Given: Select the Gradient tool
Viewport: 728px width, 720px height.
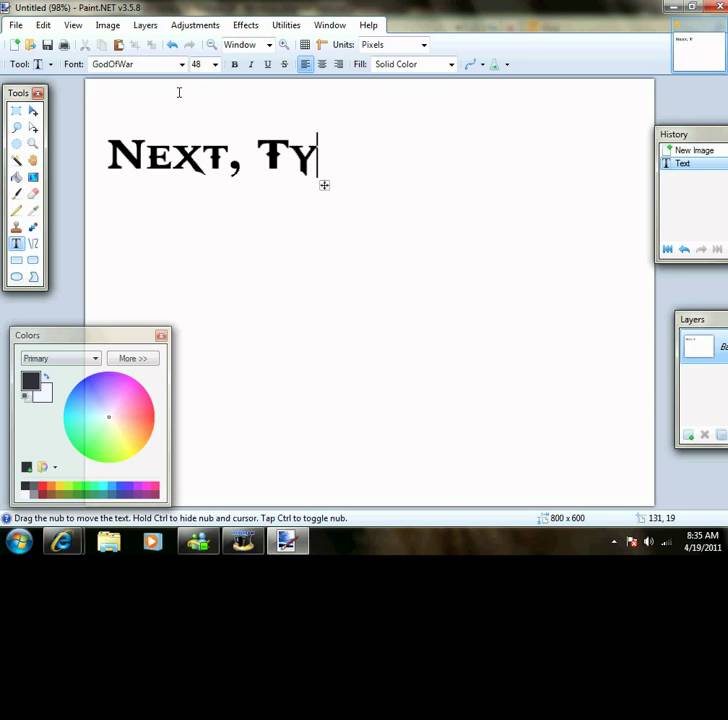Looking at the screenshot, I should 33,177.
